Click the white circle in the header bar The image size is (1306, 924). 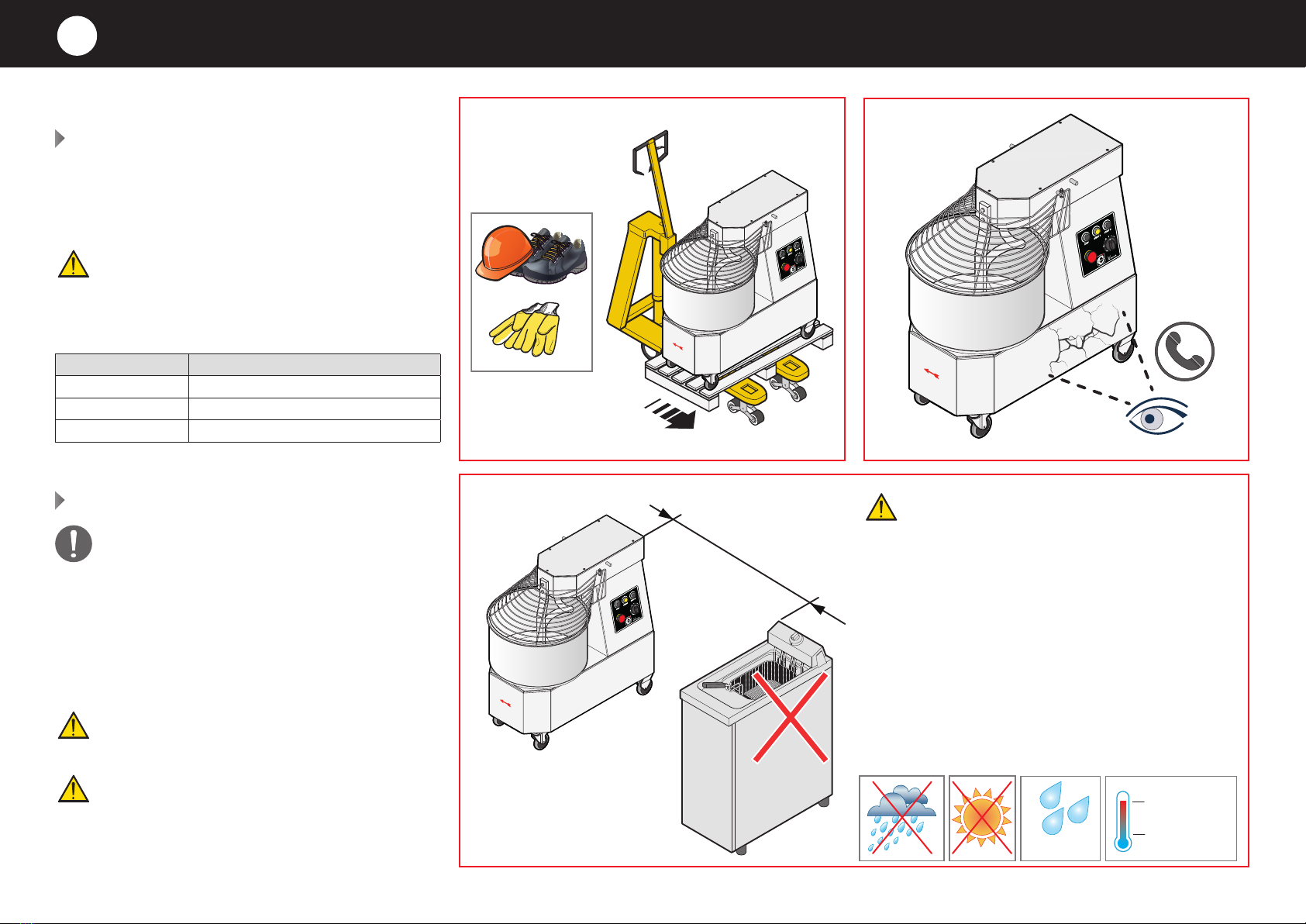[x=77, y=36]
